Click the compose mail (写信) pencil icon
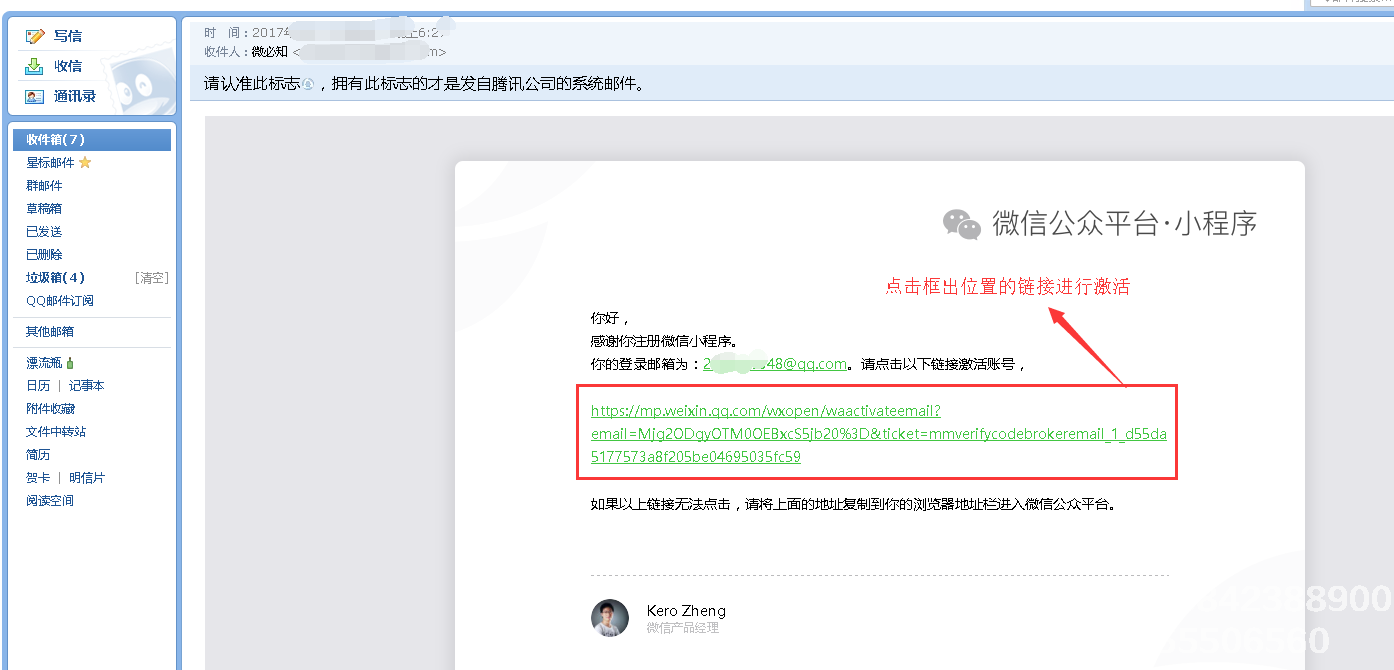Image resolution: width=1394 pixels, height=670 pixels. tap(35, 36)
